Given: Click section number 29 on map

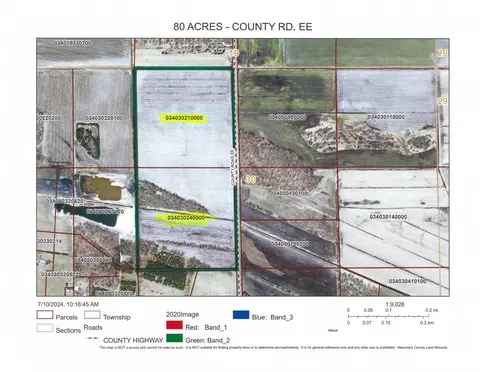Looking at the screenshot, I should click(442, 101).
